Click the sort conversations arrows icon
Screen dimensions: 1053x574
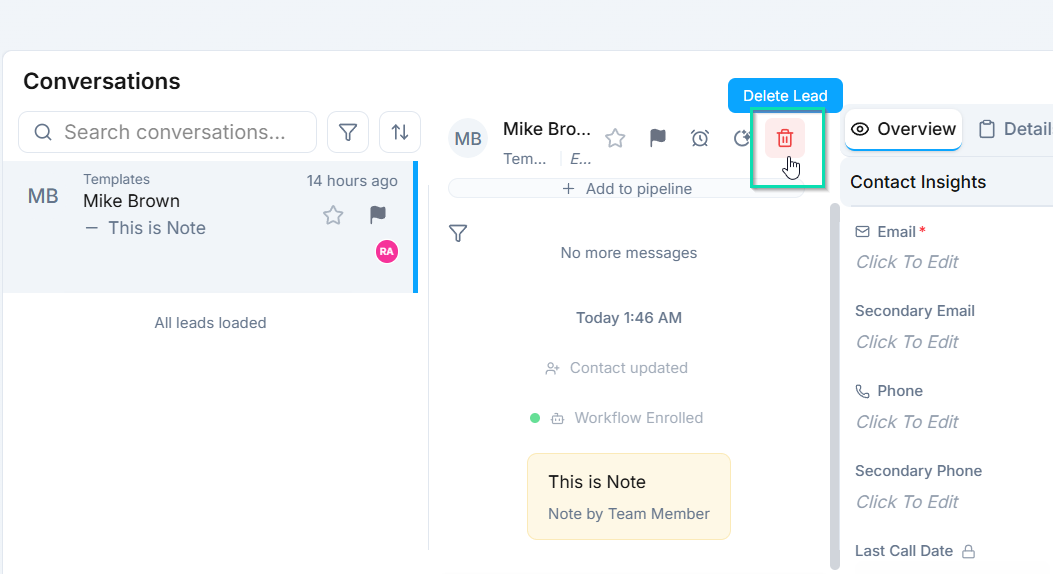pyautogui.click(x=400, y=132)
